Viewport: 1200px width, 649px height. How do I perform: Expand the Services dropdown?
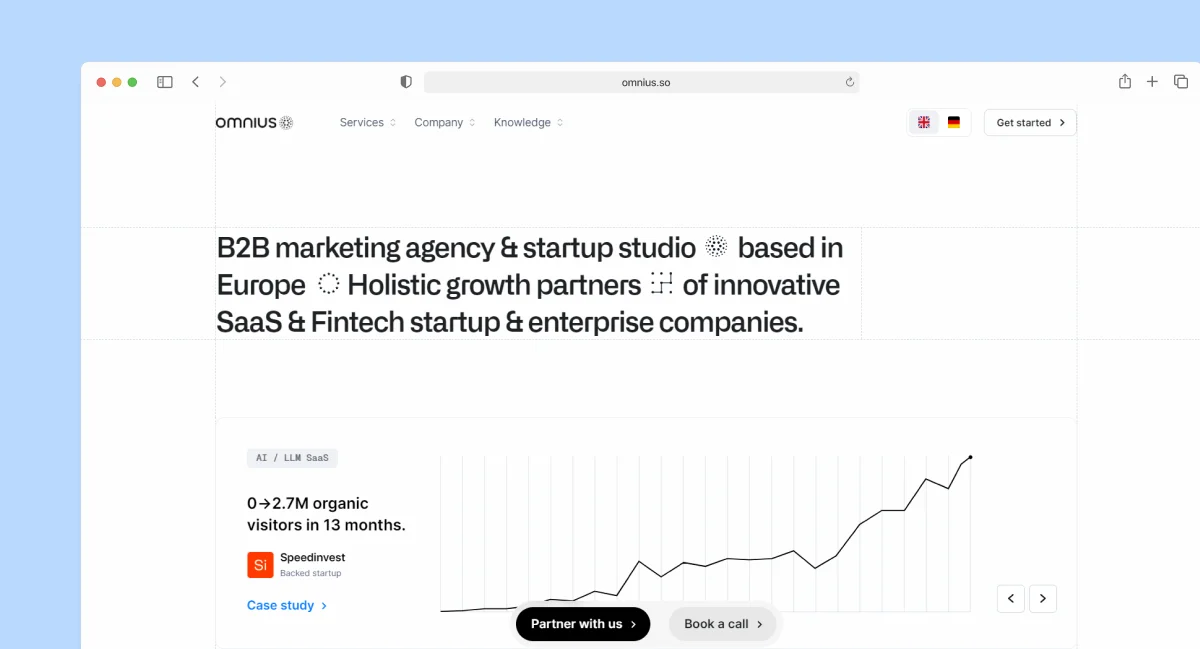click(x=368, y=123)
